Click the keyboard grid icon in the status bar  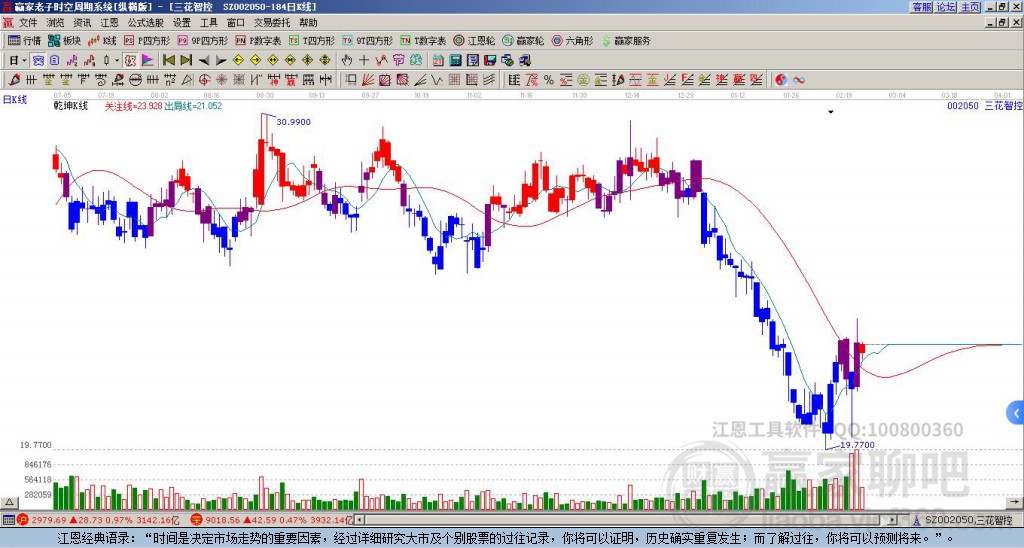(8, 520)
